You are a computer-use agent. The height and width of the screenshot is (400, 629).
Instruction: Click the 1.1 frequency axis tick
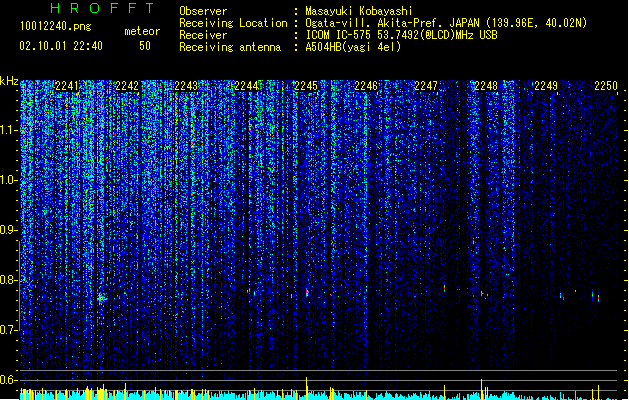8,130
